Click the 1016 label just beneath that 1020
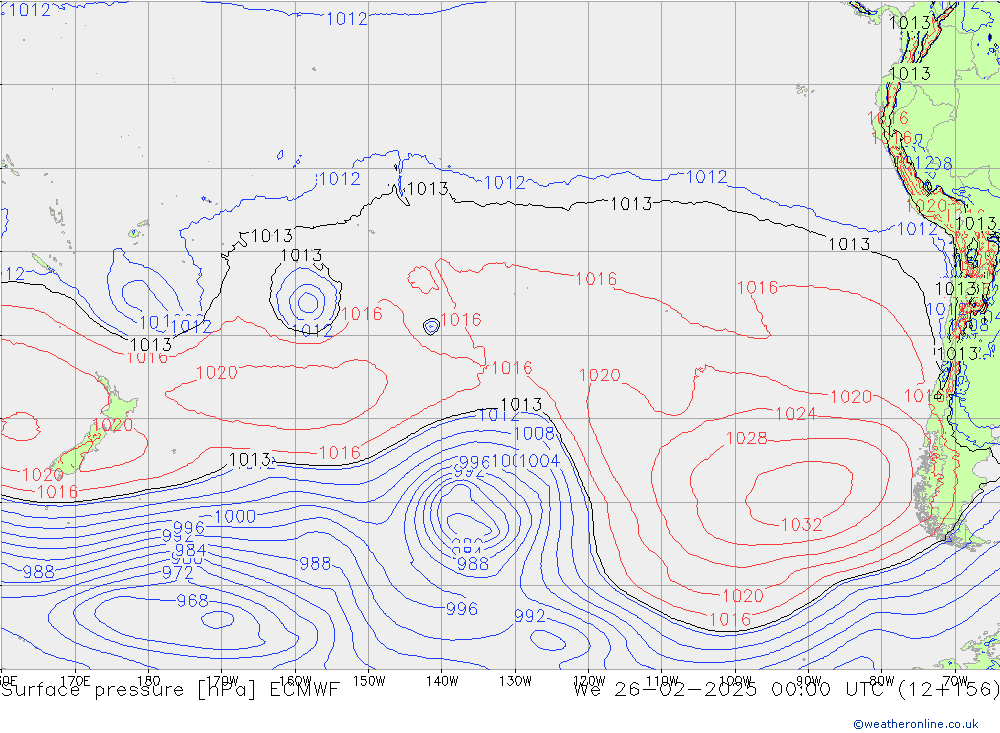The height and width of the screenshot is (733, 1000). click(730, 619)
